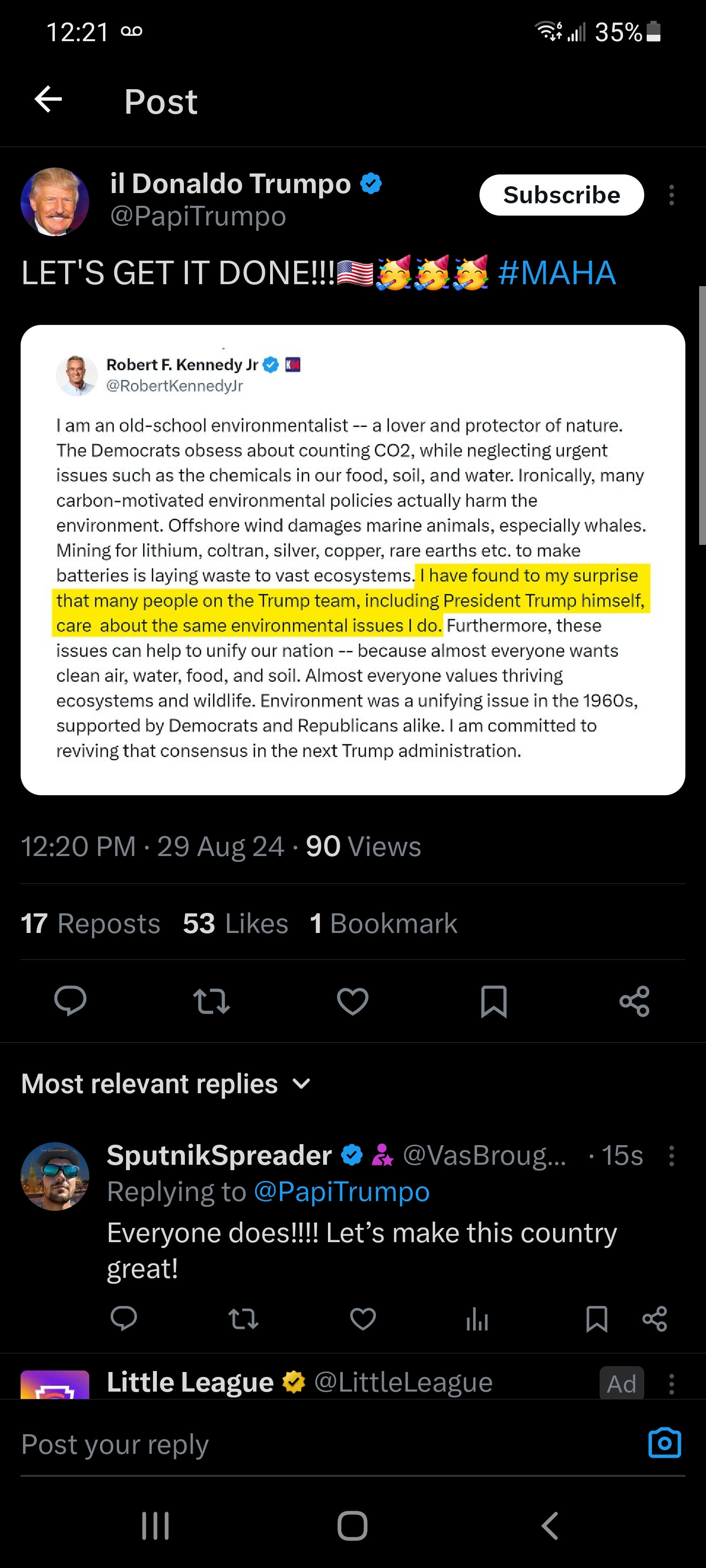Like the main post with the heart
The width and height of the screenshot is (706, 1568).
click(353, 1000)
